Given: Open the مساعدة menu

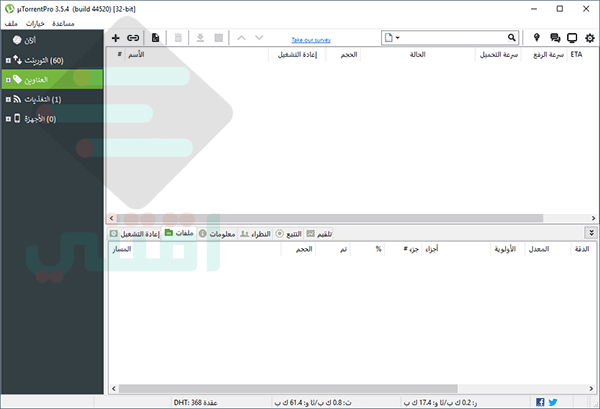Looking at the screenshot, I should click(63, 24).
